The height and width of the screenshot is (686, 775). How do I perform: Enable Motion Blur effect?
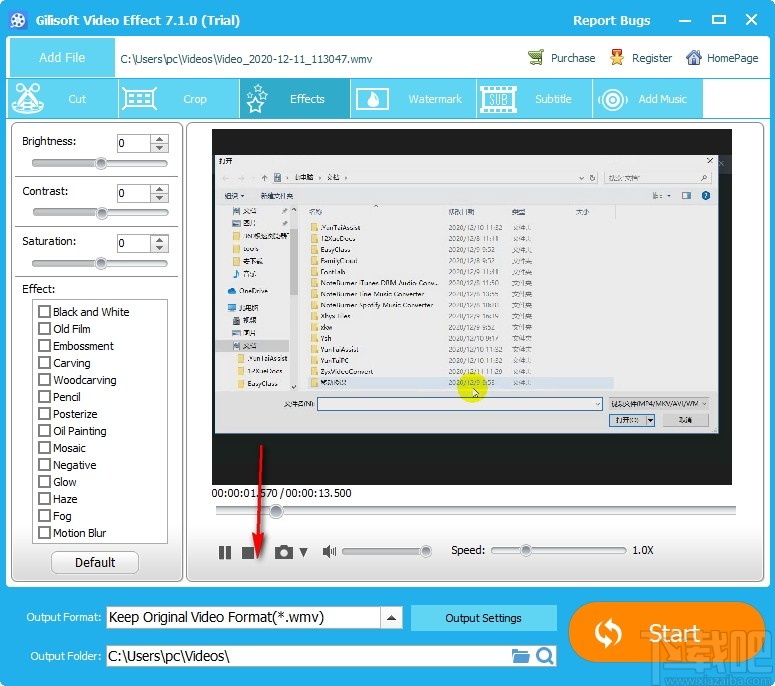44,533
